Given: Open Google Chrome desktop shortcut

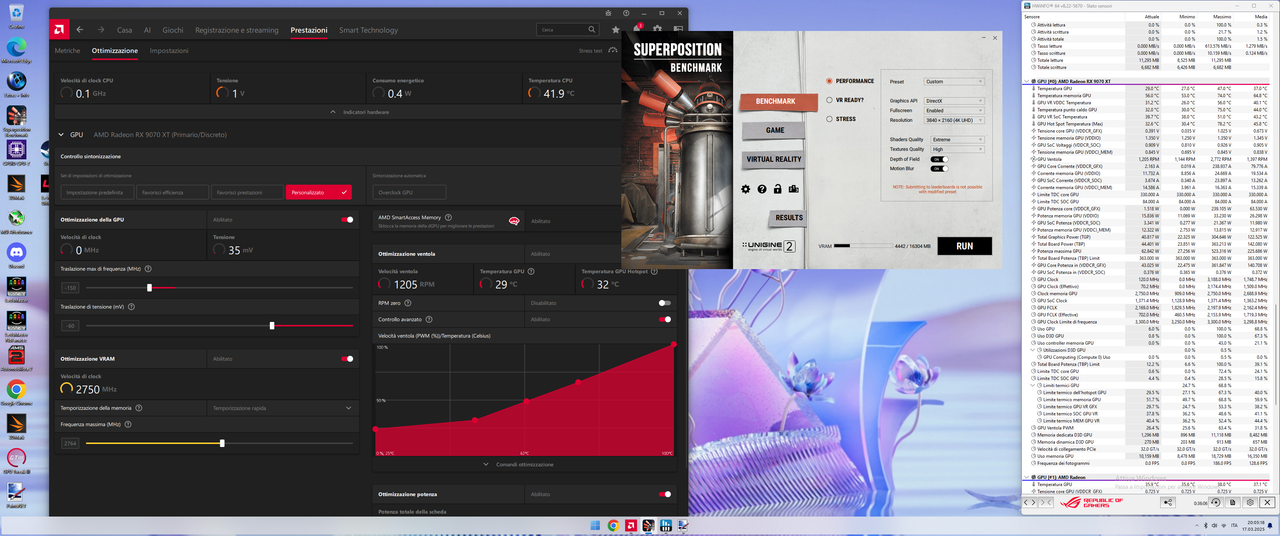Looking at the screenshot, I should point(16,392).
